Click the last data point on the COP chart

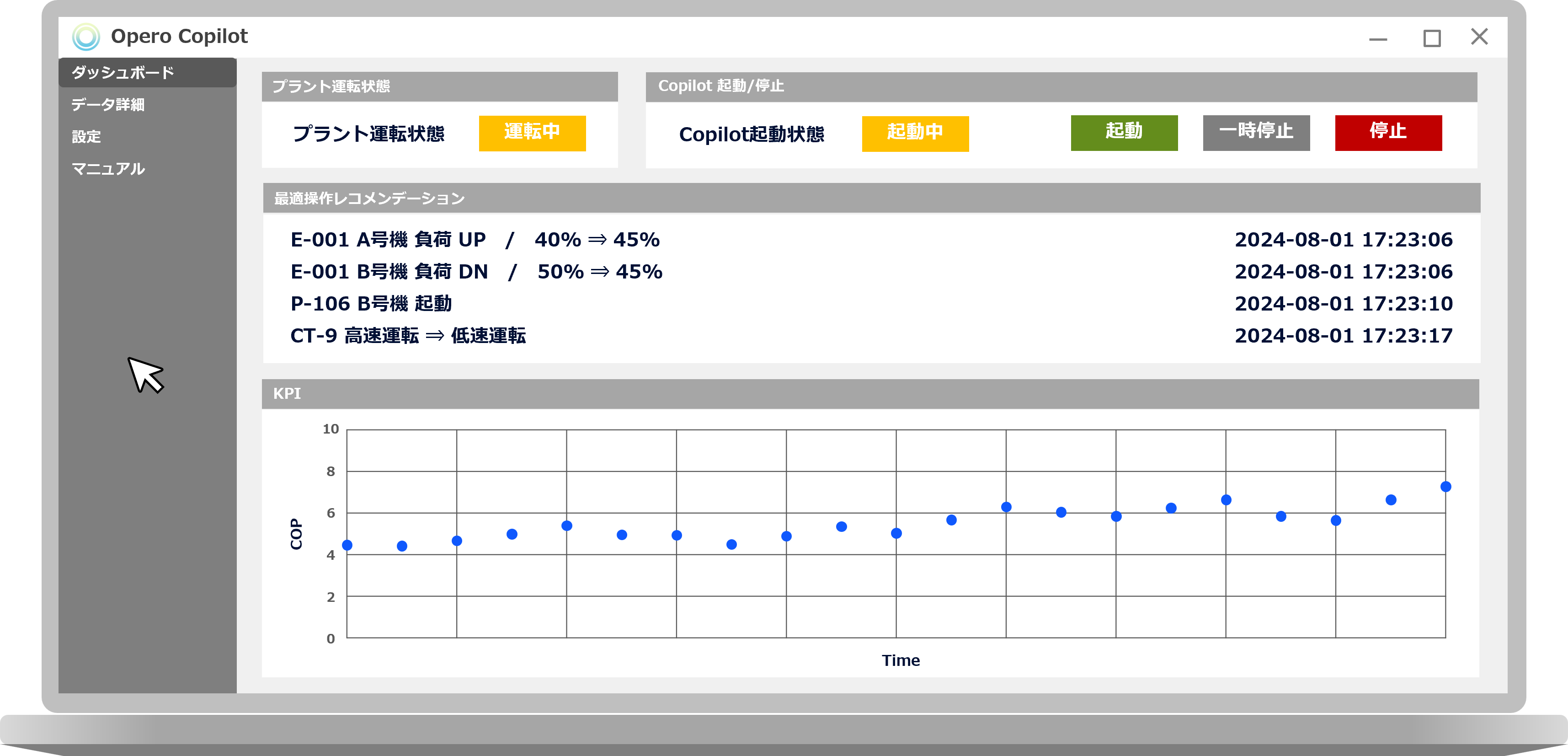click(x=1445, y=487)
